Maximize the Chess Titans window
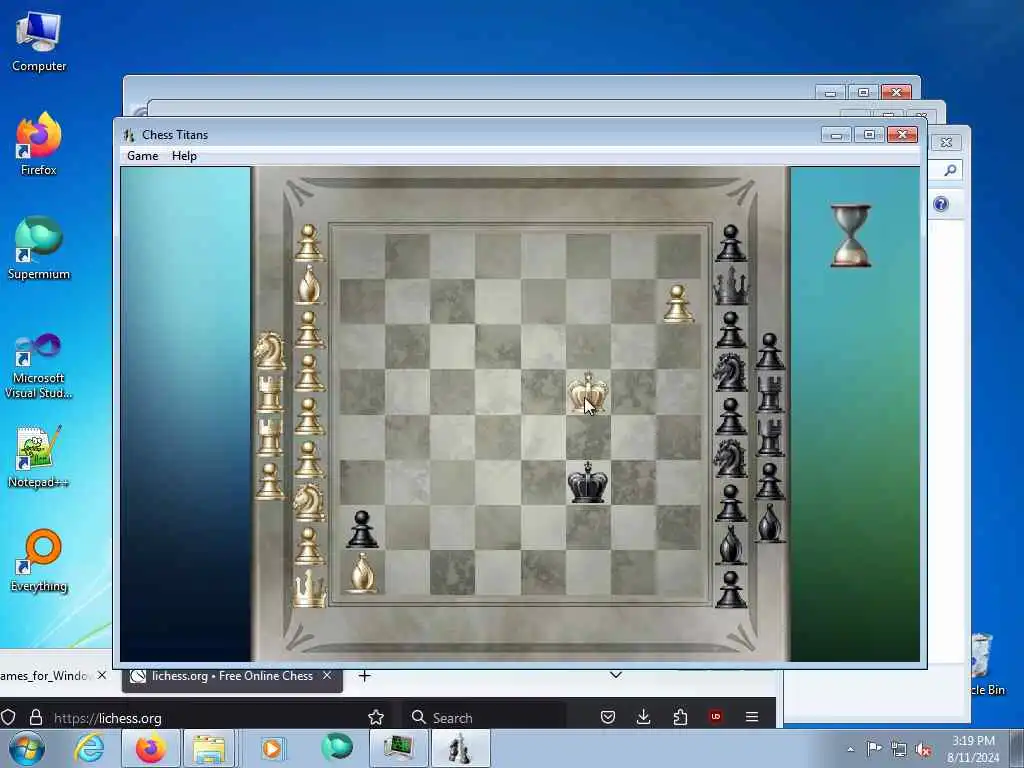The image size is (1024, 768). tap(869, 135)
